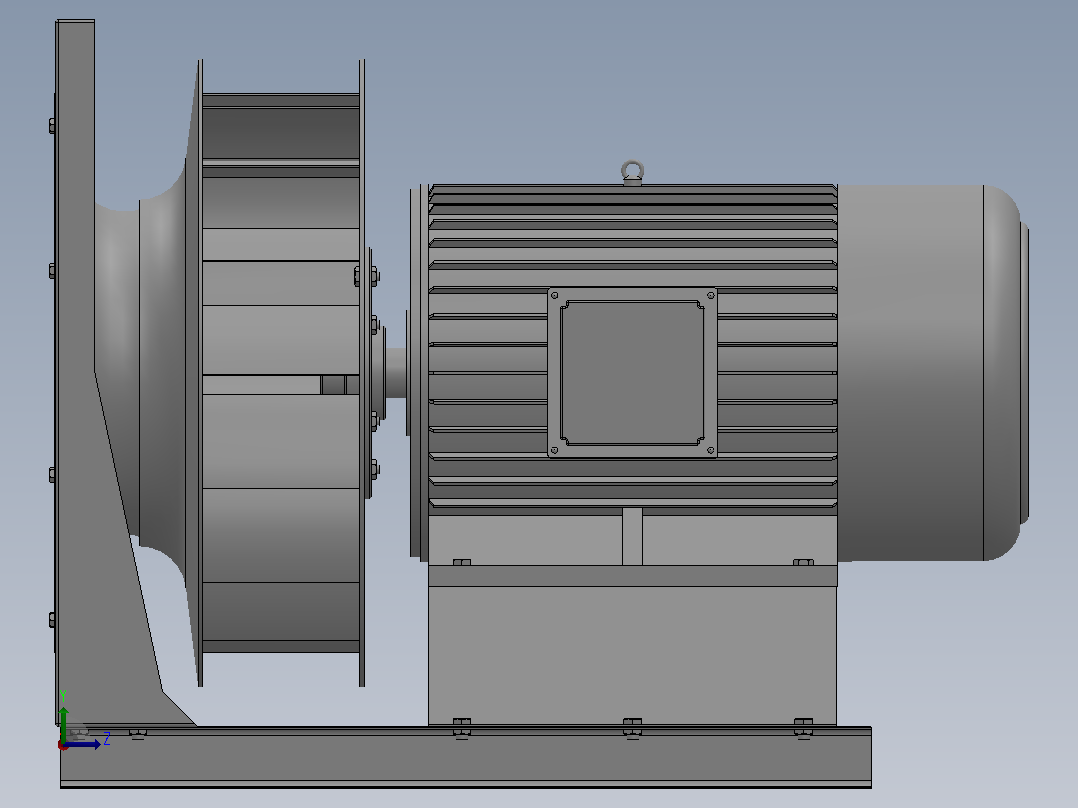
Task: Click the centrifugal impeller blades
Action: 280,373
